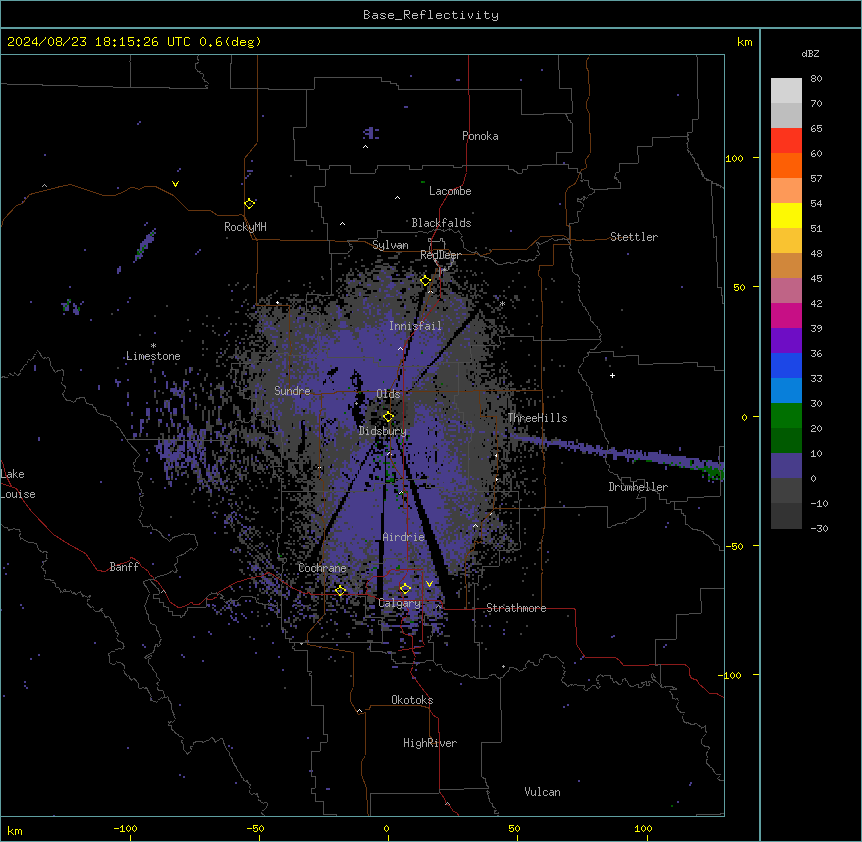Click the sky blue 33-30 dBZ legend swatch

786,391
